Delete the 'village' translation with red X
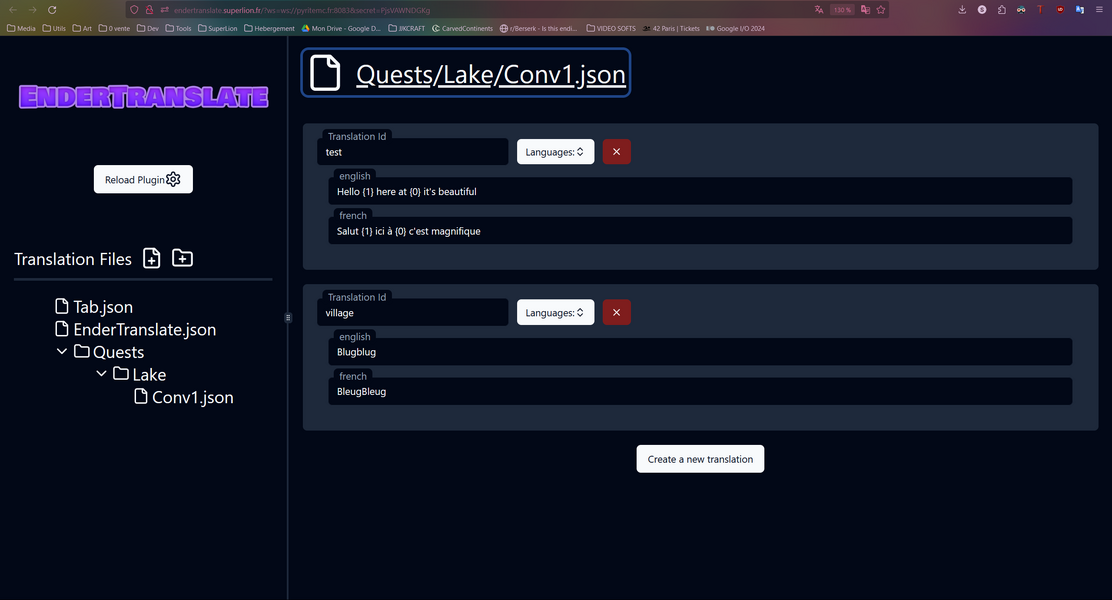The image size is (1112, 600). pyautogui.click(x=616, y=313)
